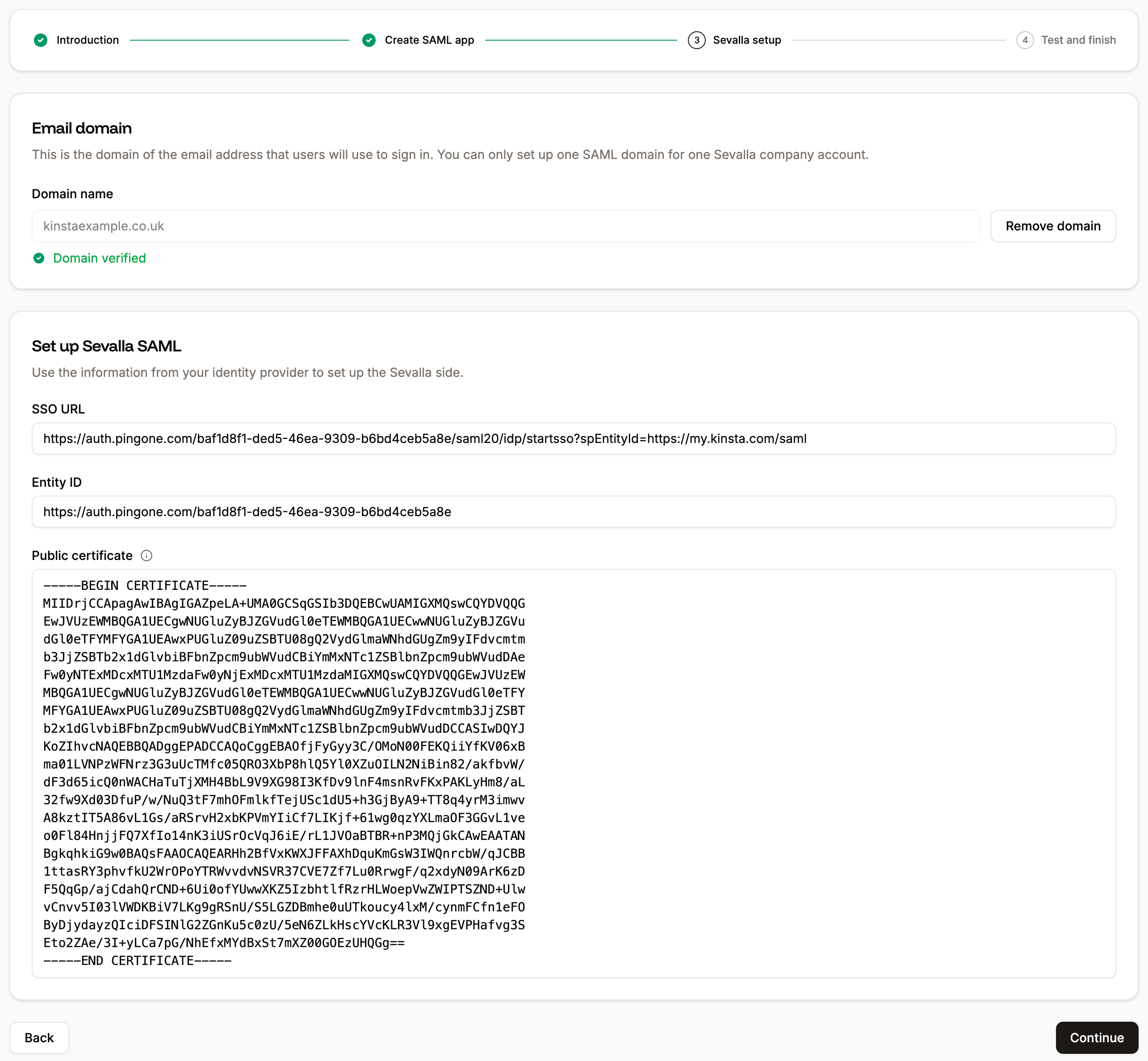Open the Create SAML app step
The width and height of the screenshot is (1148, 1061).
pos(430,40)
